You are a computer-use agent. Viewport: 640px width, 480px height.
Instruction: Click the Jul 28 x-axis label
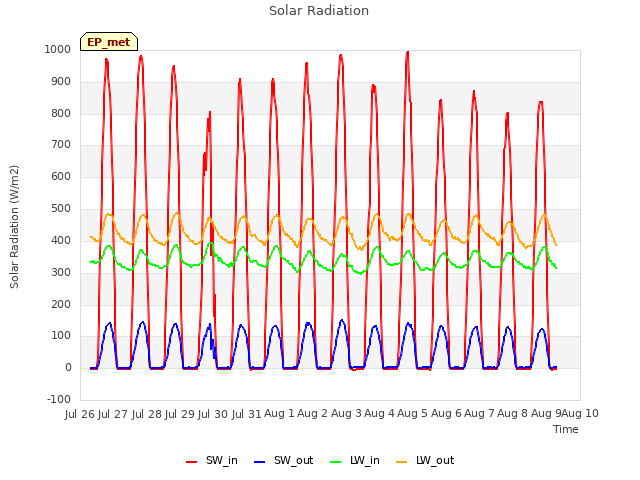point(147,414)
